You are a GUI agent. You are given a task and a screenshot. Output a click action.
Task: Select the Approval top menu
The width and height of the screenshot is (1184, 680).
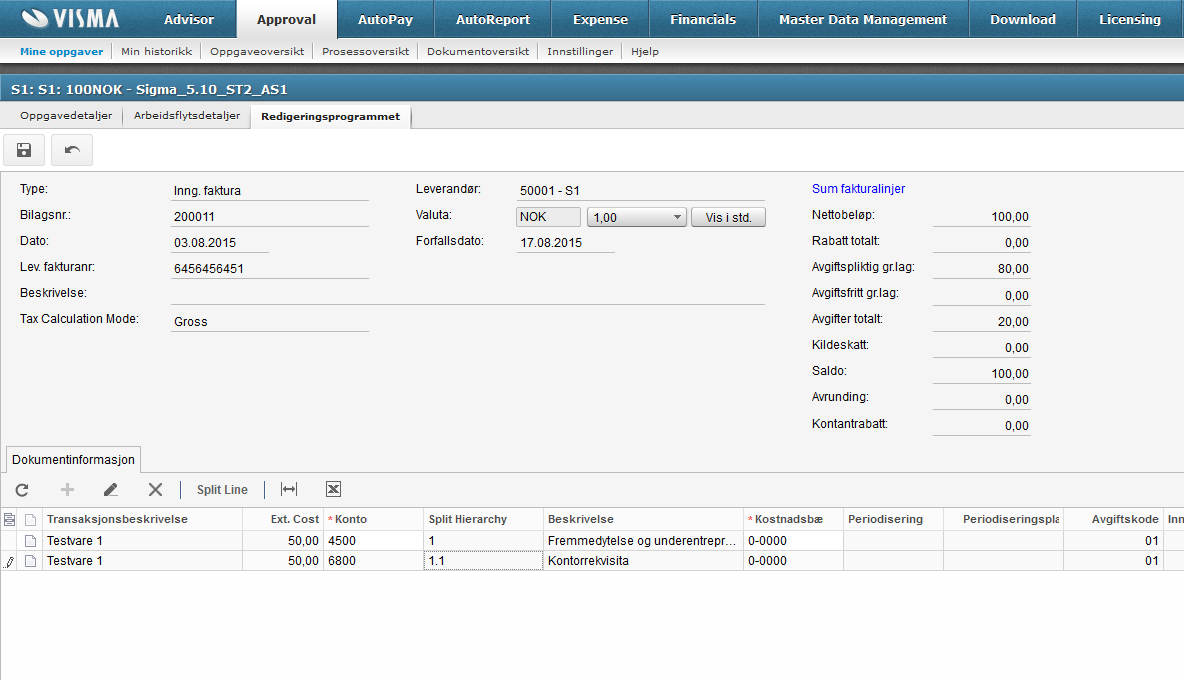(286, 20)
